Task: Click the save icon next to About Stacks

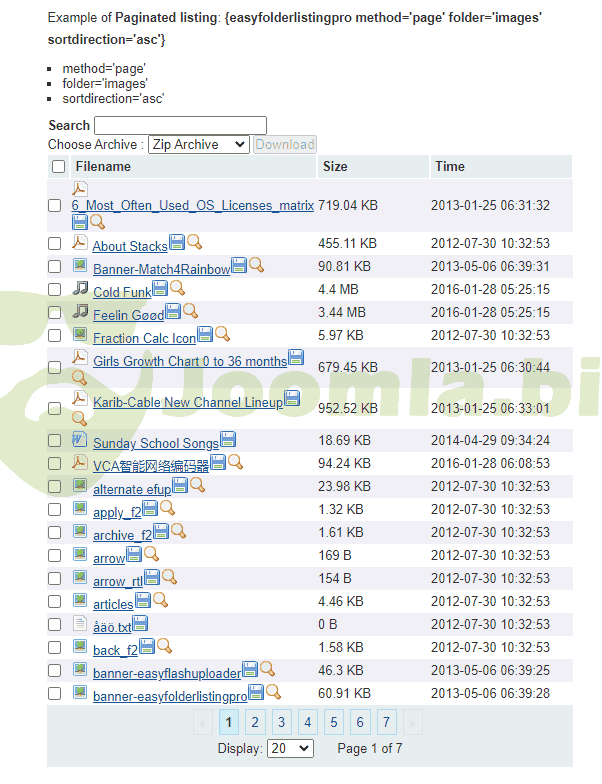Action: pos(177,242)
